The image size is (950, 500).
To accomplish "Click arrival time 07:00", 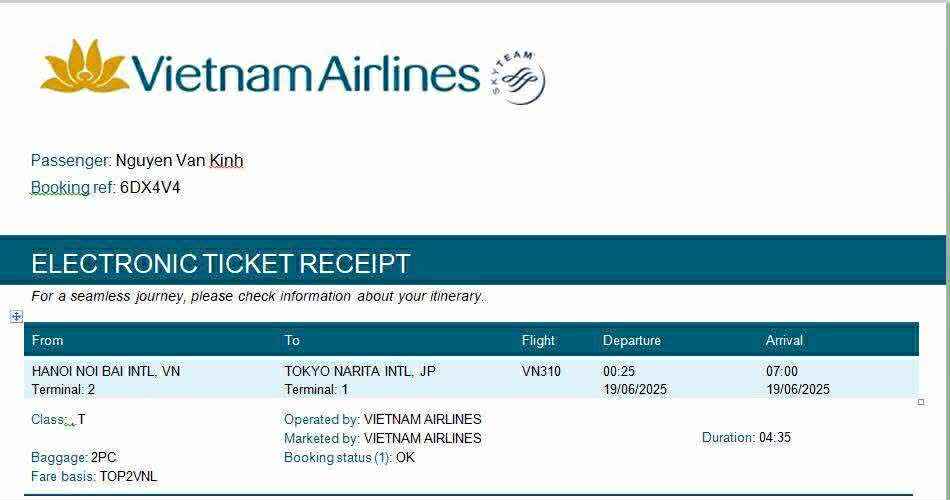I will click(782, 371).
